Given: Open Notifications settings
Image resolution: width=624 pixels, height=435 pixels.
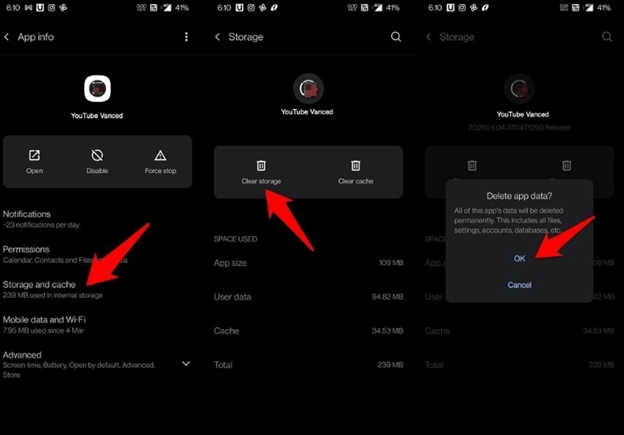Looking at the screenshot, I should tap(97, 219).
